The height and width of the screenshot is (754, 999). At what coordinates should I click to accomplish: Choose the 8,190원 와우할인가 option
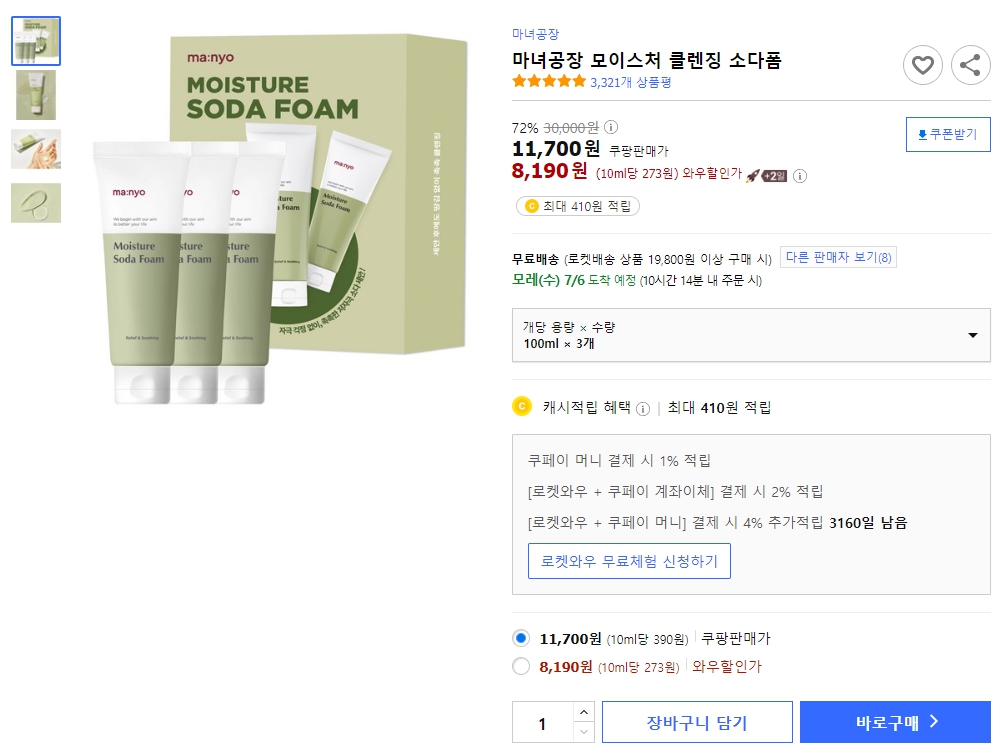[521, 666]
